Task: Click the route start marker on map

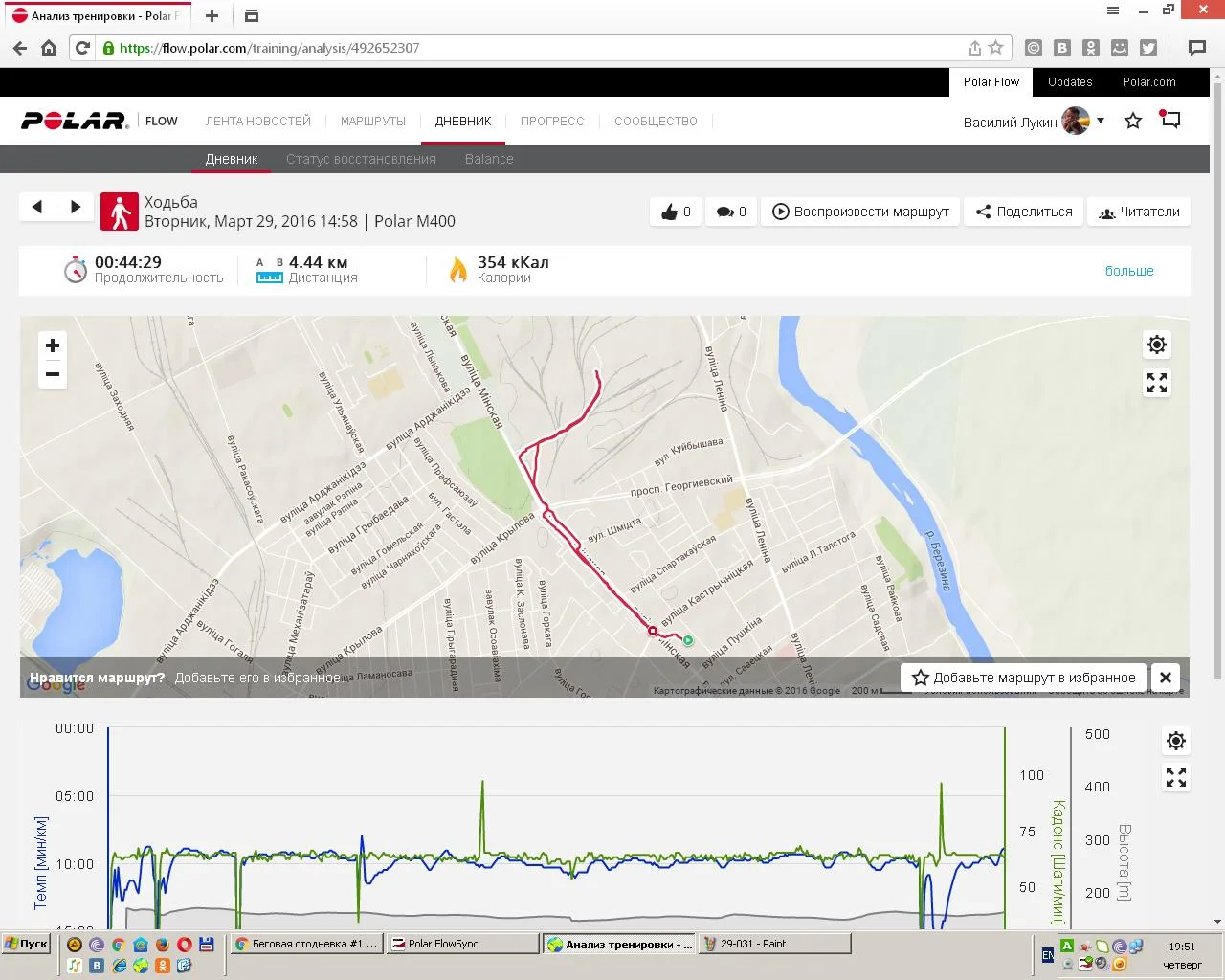Action: click(x=687, y=640)
